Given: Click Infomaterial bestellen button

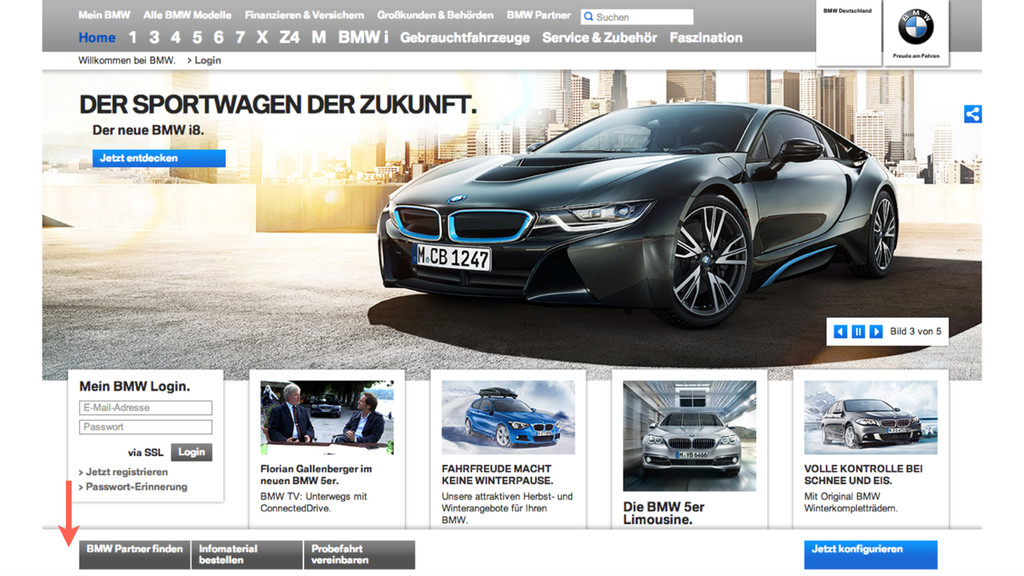Looking at the screenshot, I should pyautogui.click(x=247, y=554).
